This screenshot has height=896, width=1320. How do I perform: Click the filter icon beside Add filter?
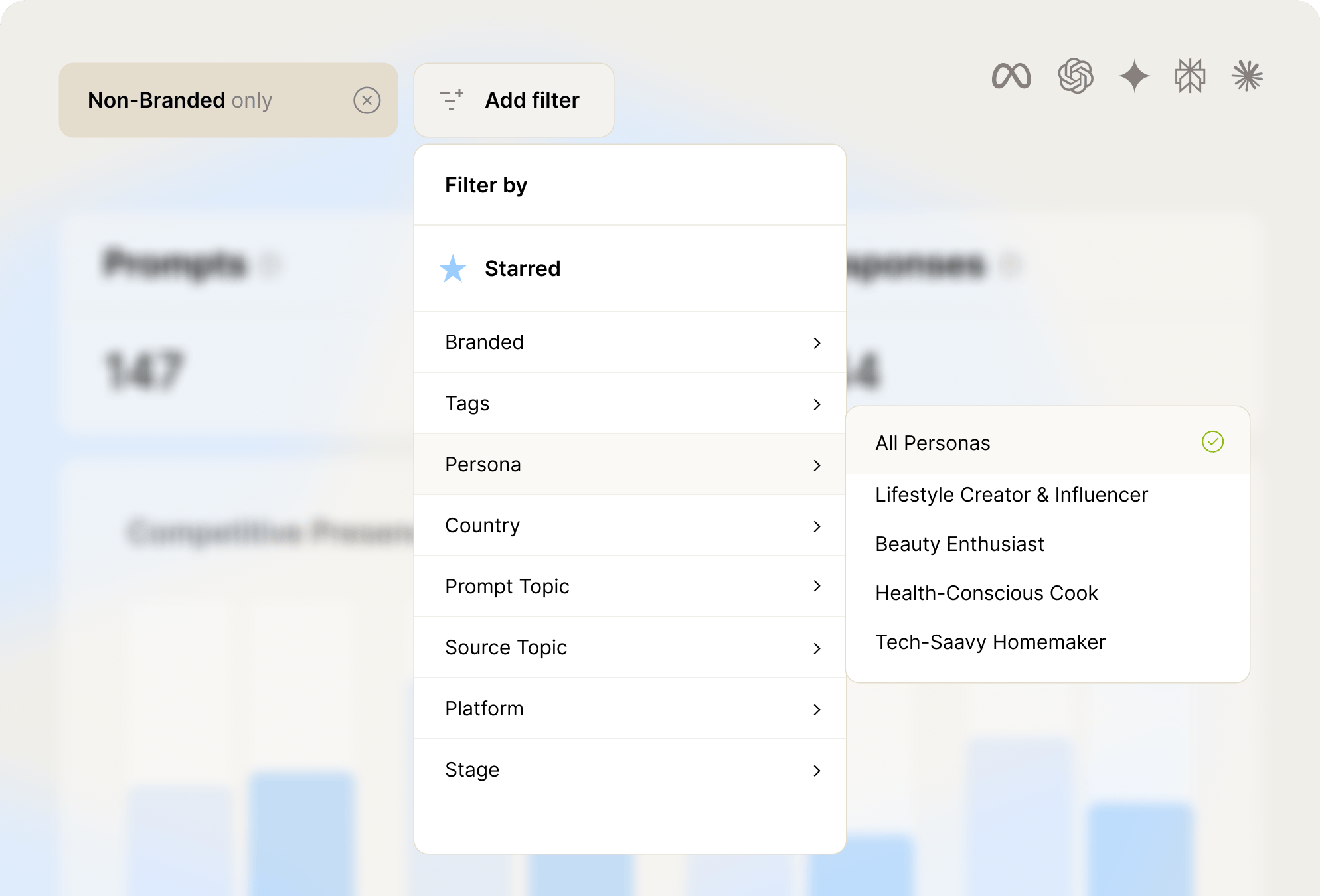(451, 100)
